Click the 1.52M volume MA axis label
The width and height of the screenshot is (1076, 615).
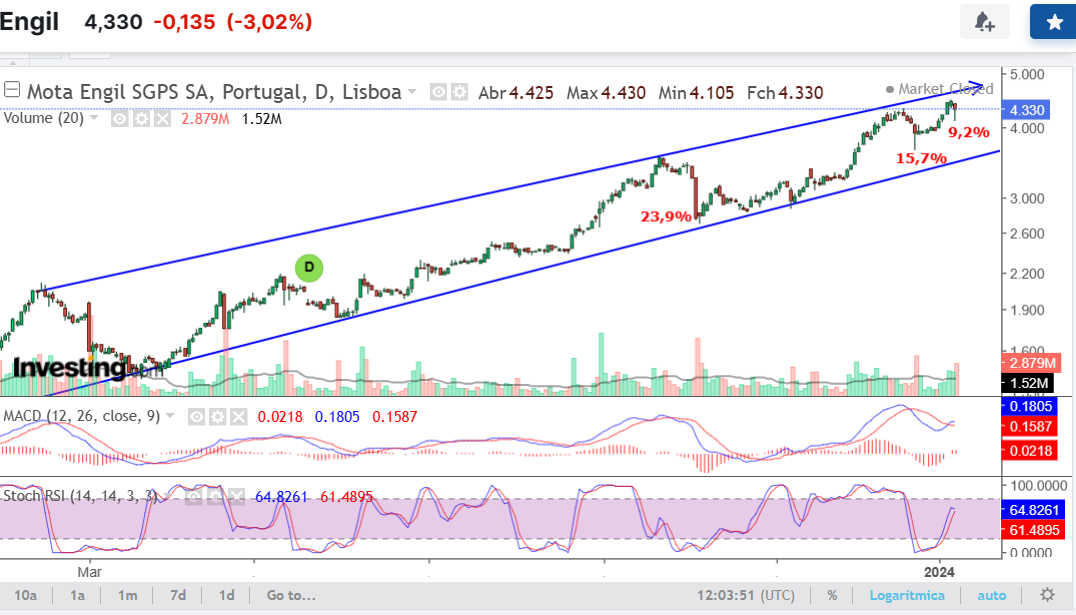[x=1028, y=383]
